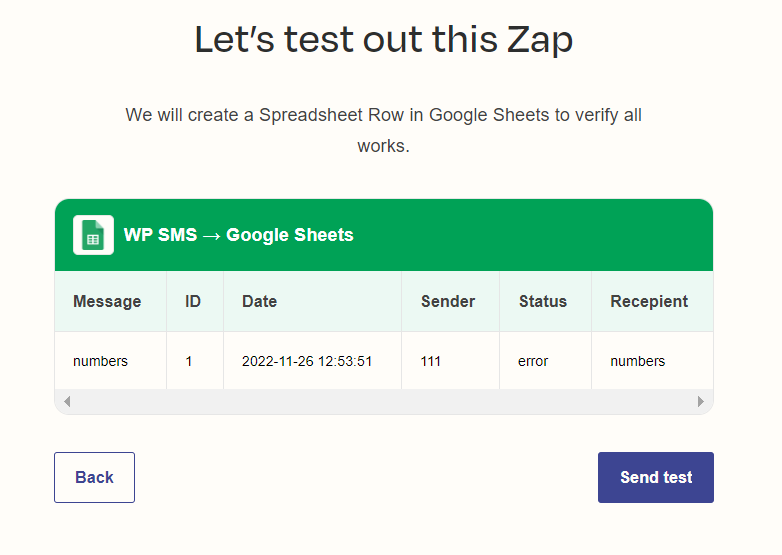The image size is (782, 555).
Task: Click the left scroll arrow
Action: 67,401
